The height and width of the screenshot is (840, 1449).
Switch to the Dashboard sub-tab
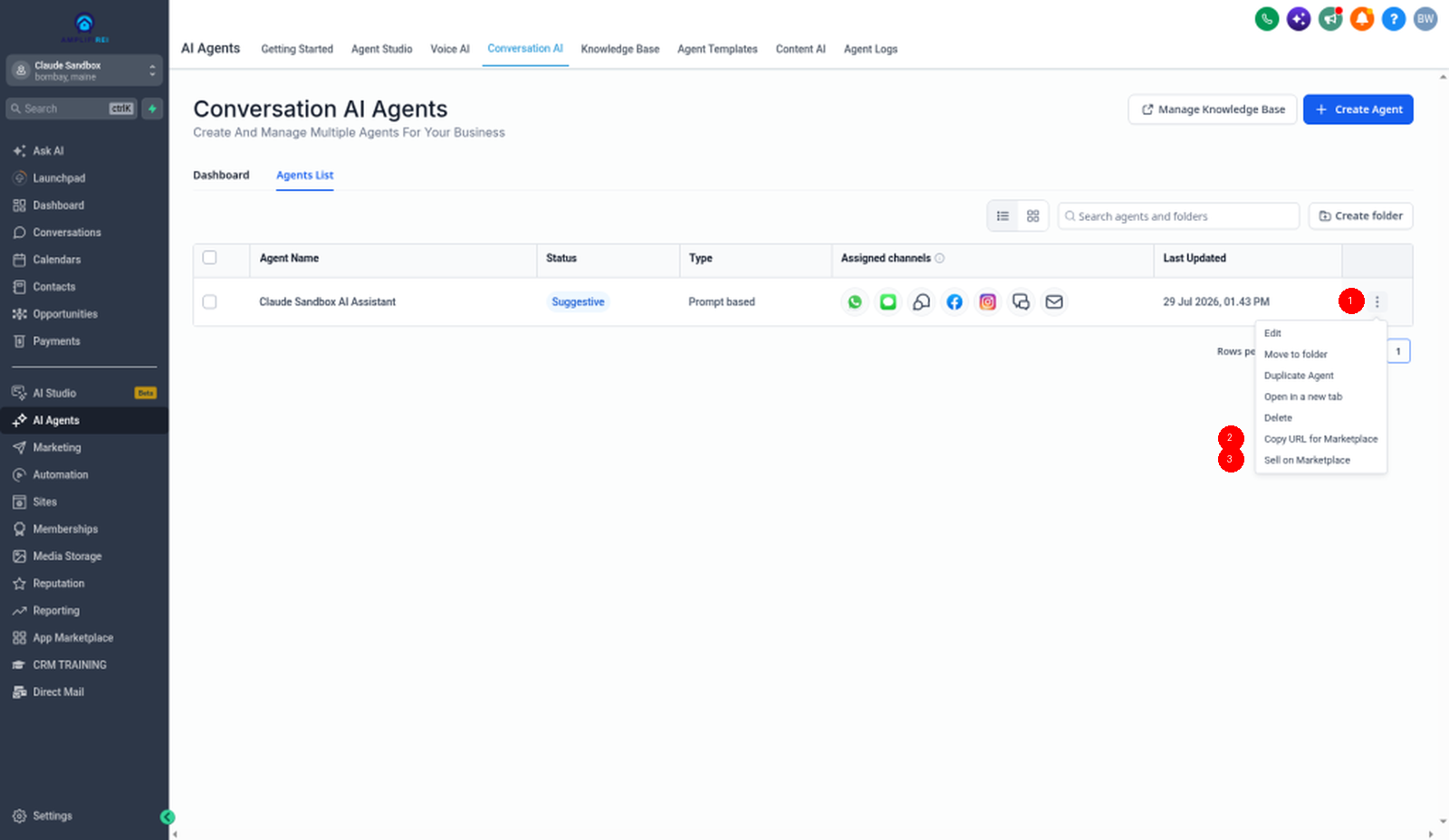[x=221, y=176]
